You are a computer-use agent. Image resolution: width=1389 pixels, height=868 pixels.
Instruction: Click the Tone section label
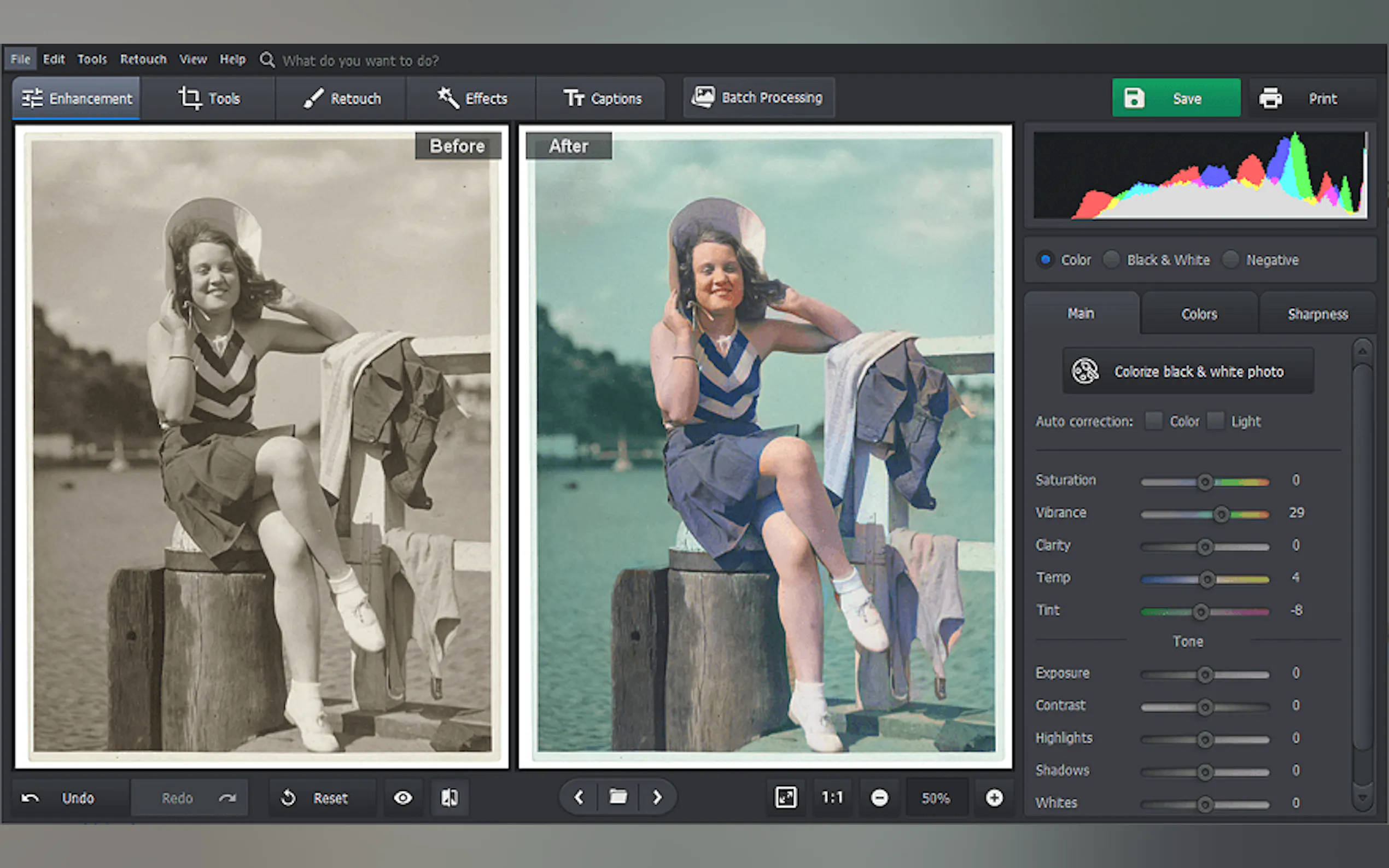tap(1187, 641)
